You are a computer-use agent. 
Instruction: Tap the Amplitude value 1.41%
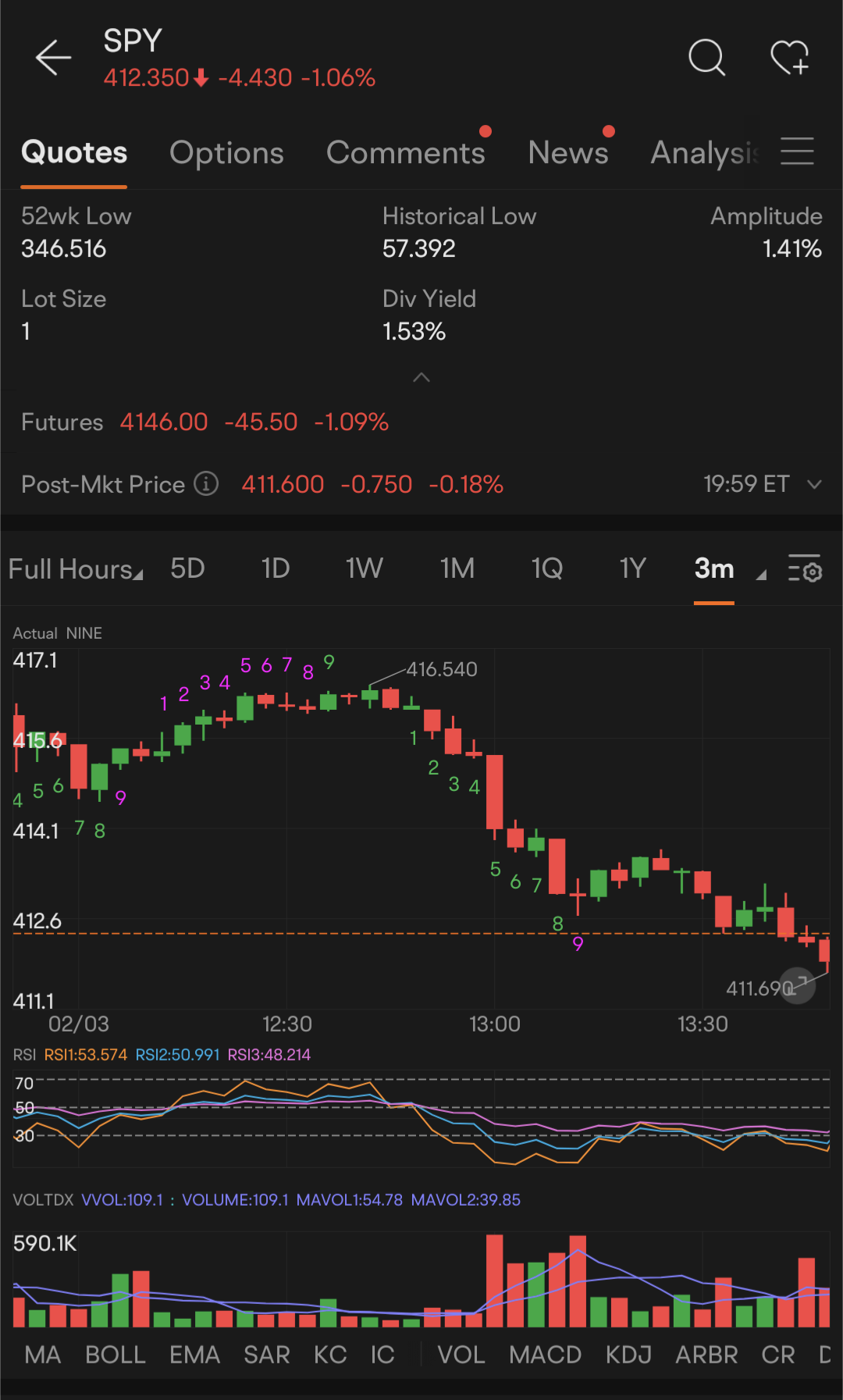click(792, 249)
